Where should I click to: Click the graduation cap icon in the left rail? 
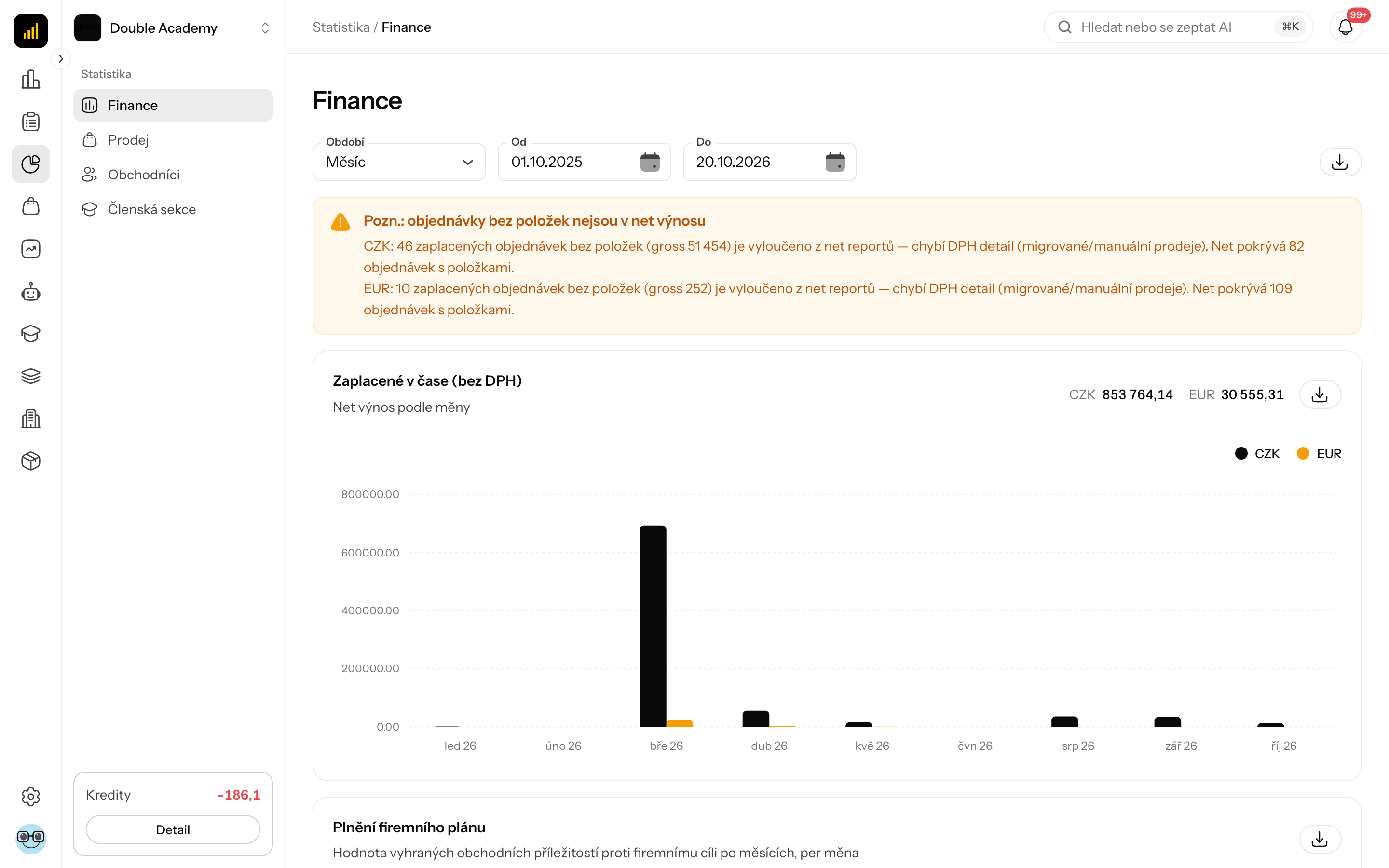pos(30,334)
